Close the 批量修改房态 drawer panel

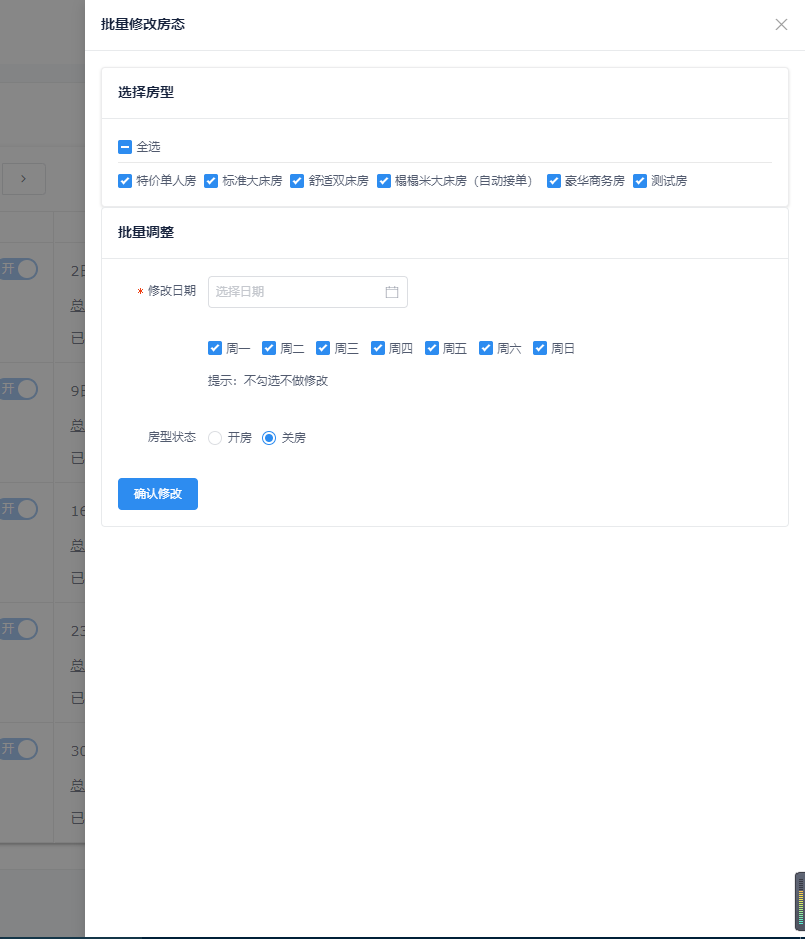coord(781,25)
